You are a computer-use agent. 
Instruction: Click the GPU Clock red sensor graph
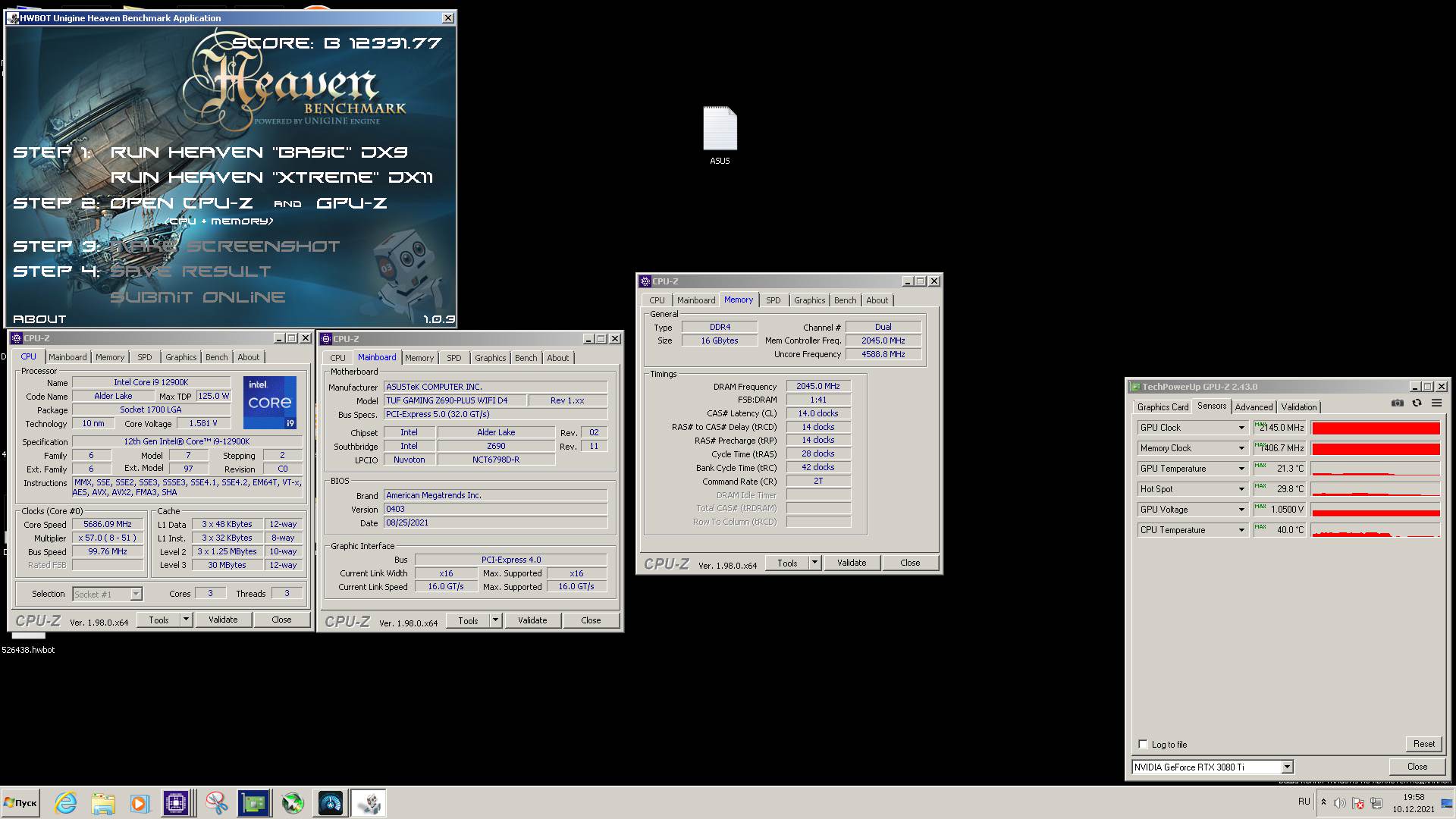tap(1376, 428)
